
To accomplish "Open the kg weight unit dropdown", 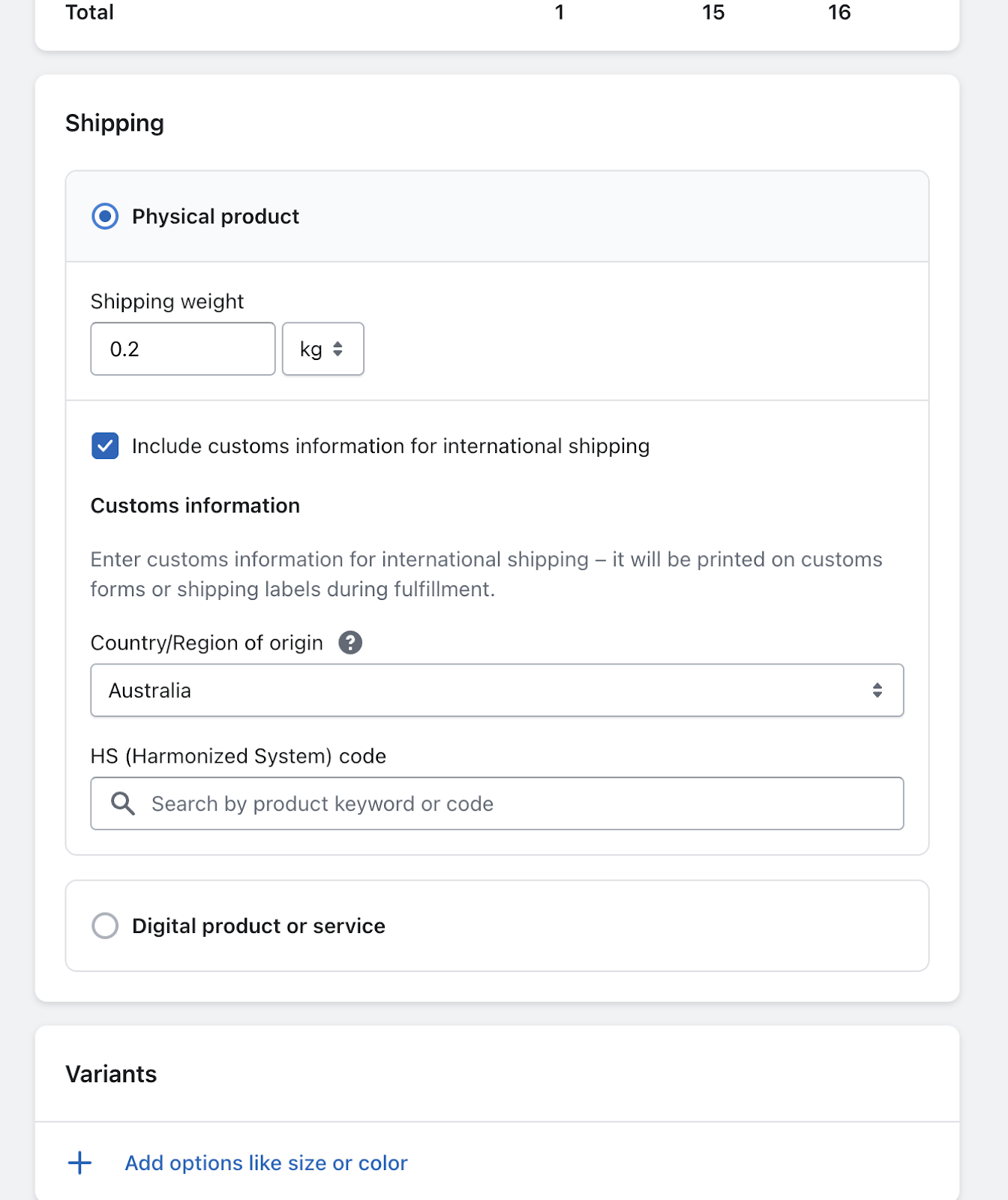I will coord(322,349).
